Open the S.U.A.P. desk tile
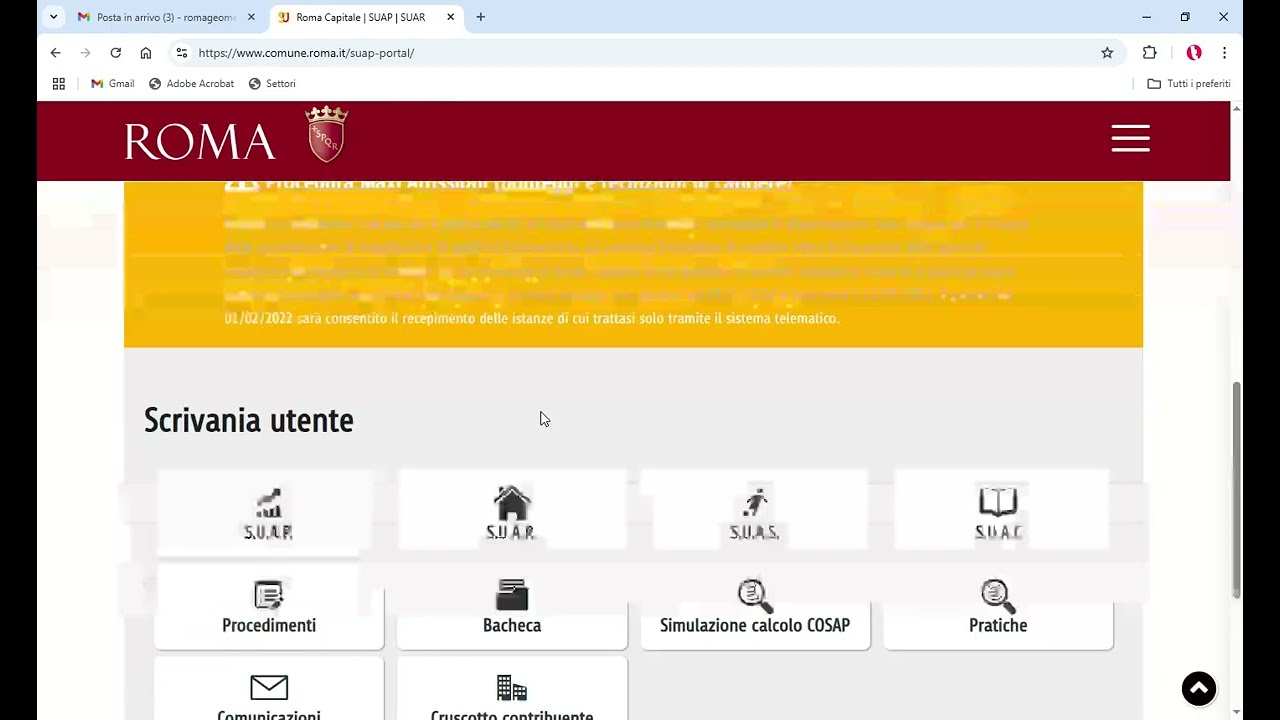This screenshot has height=720, width=1280. (x=268, y=512)
